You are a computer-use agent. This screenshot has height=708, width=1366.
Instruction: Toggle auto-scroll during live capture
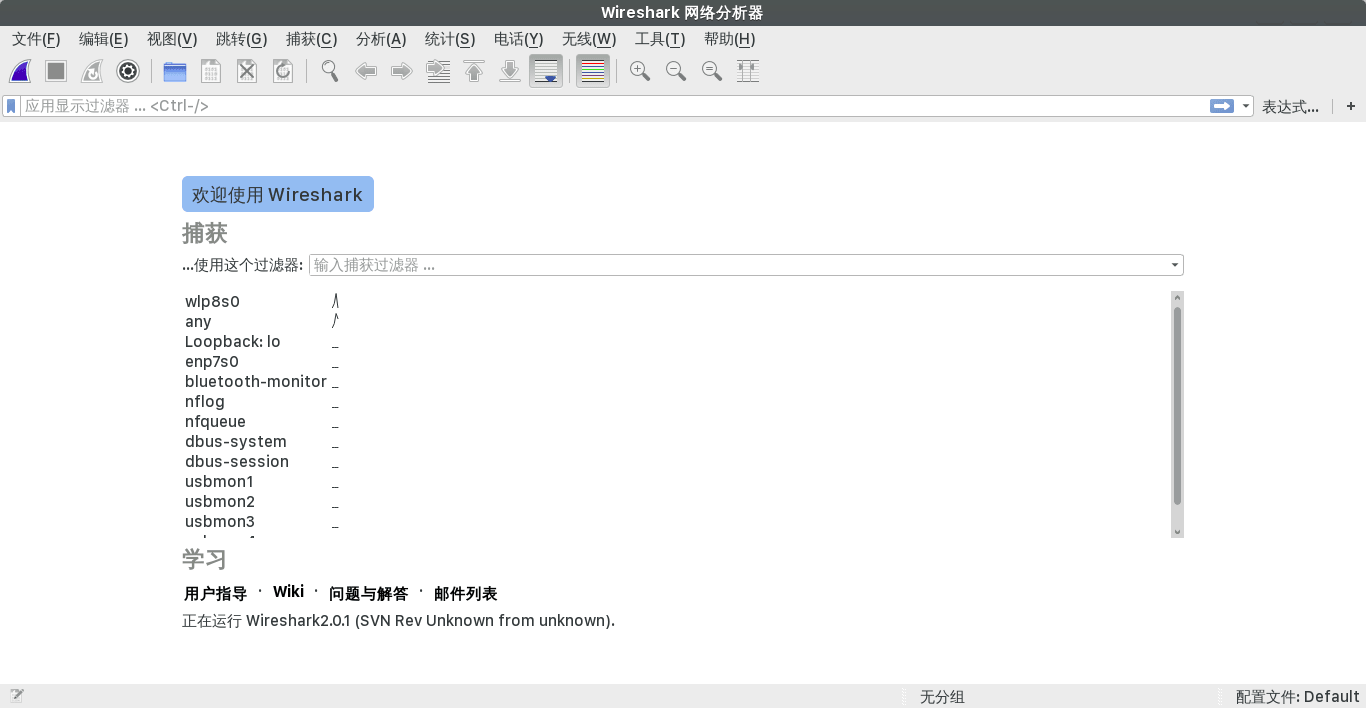[546, 71]
